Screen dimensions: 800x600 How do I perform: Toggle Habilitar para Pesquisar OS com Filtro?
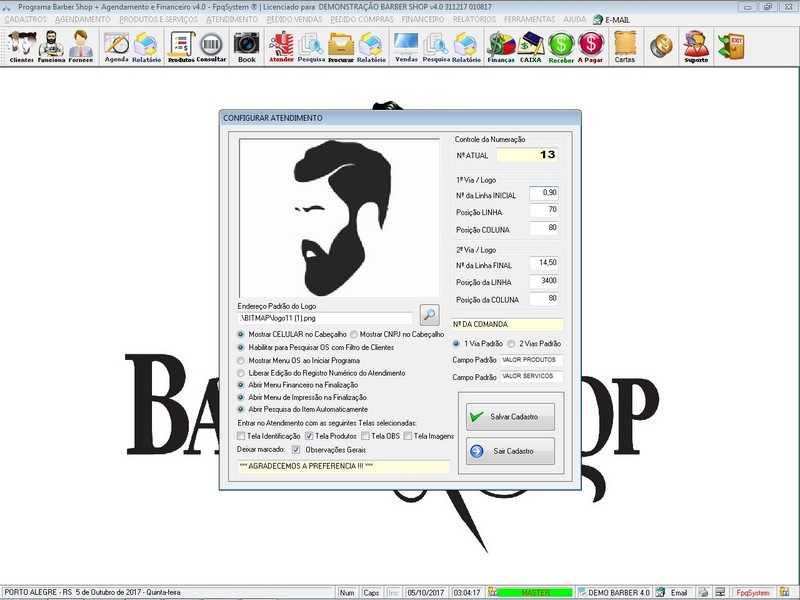click(x=241, y=347)
